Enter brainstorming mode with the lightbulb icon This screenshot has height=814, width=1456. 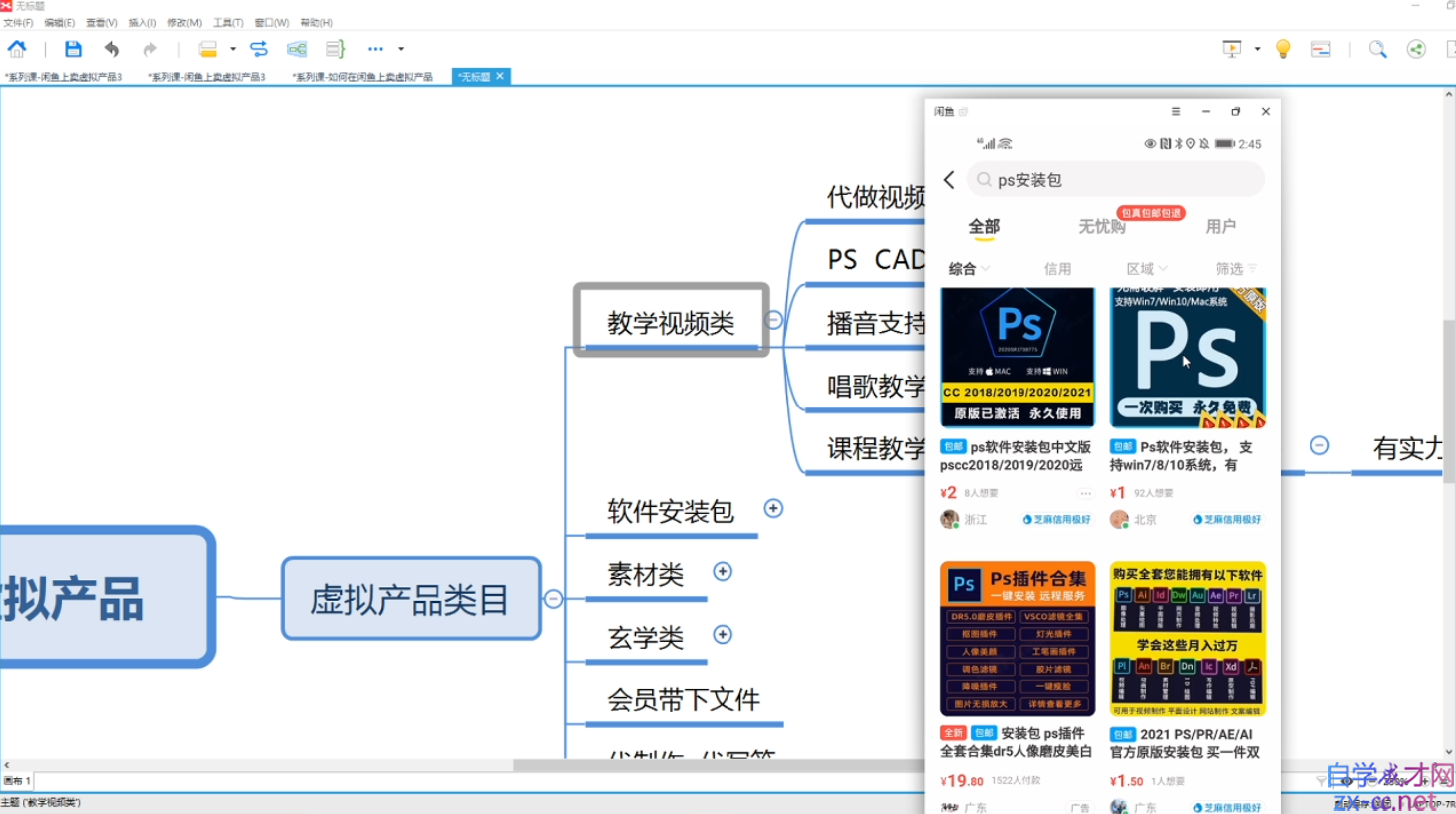coord(1283,48)
